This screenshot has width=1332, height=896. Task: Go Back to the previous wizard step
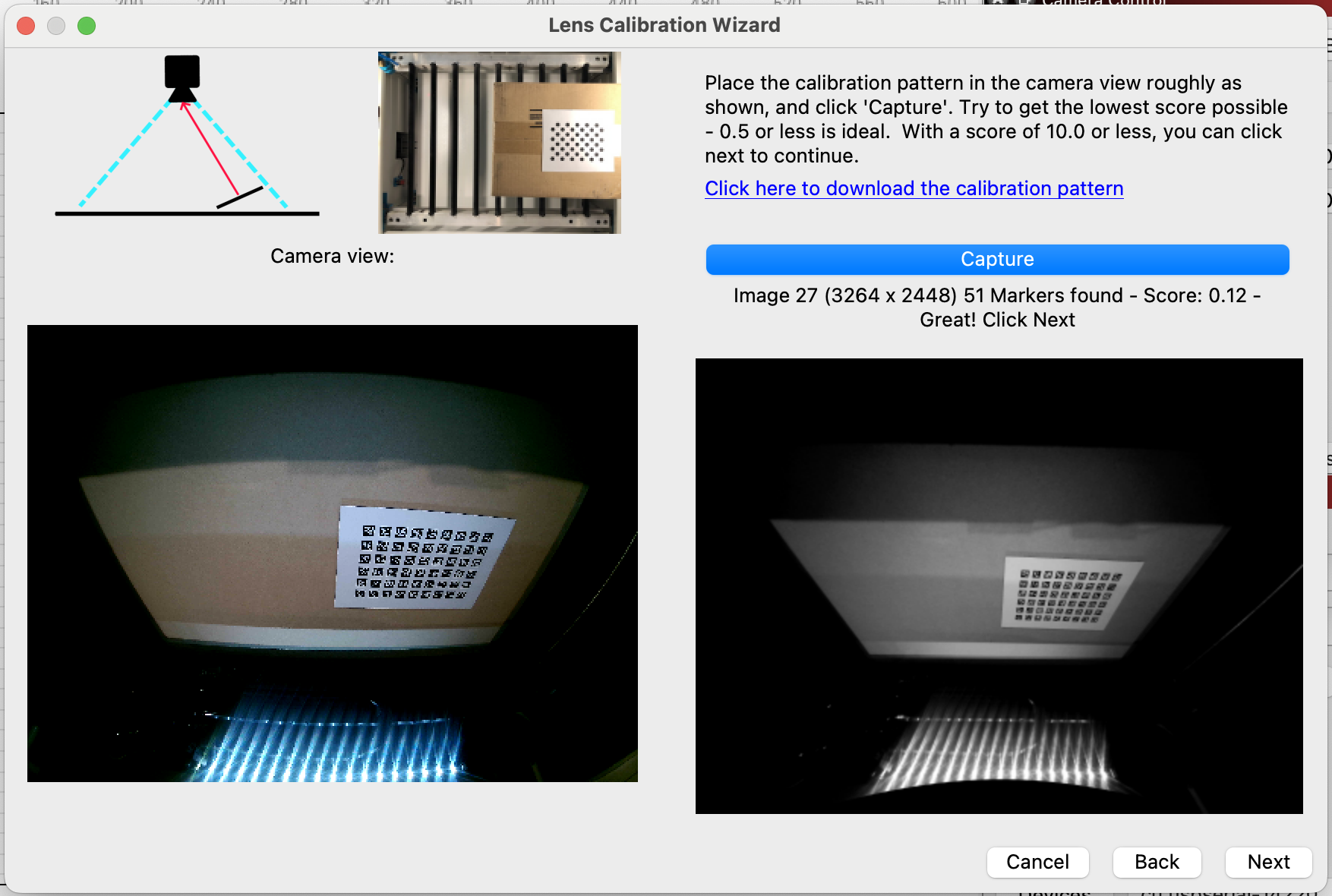click(x=1157, y=862)
